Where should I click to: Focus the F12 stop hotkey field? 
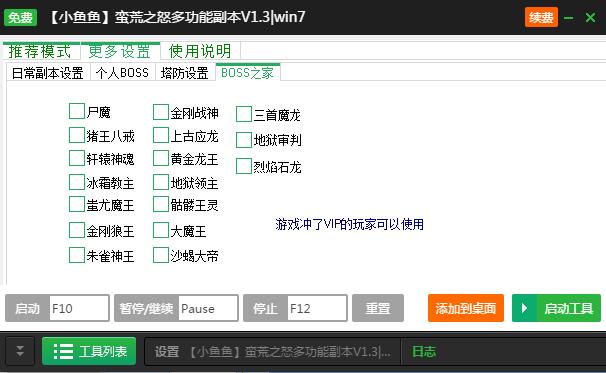coord(317,308)
